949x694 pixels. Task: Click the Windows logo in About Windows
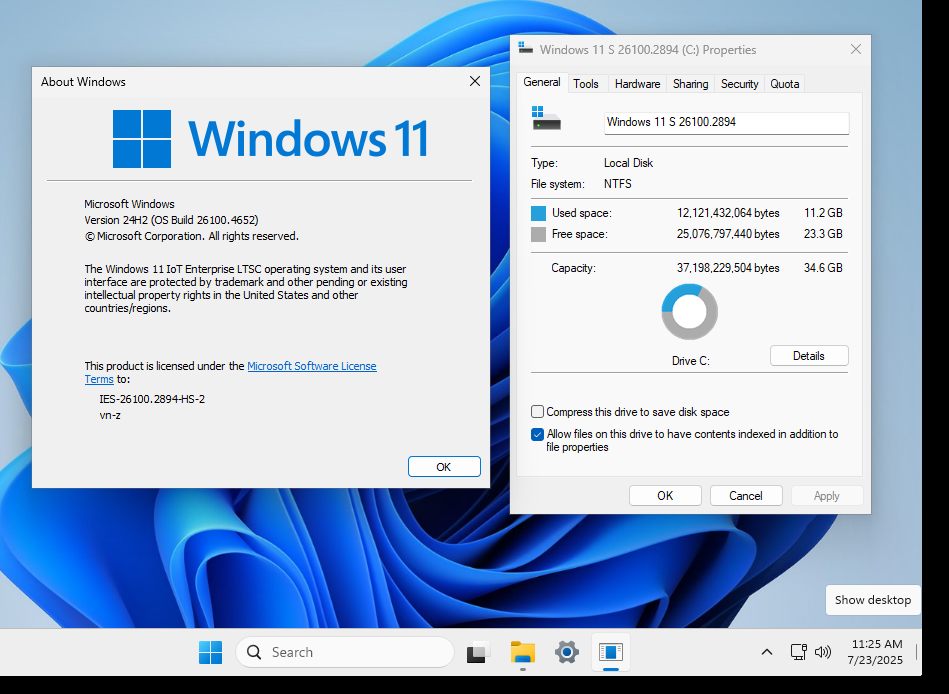pos(142,139)
